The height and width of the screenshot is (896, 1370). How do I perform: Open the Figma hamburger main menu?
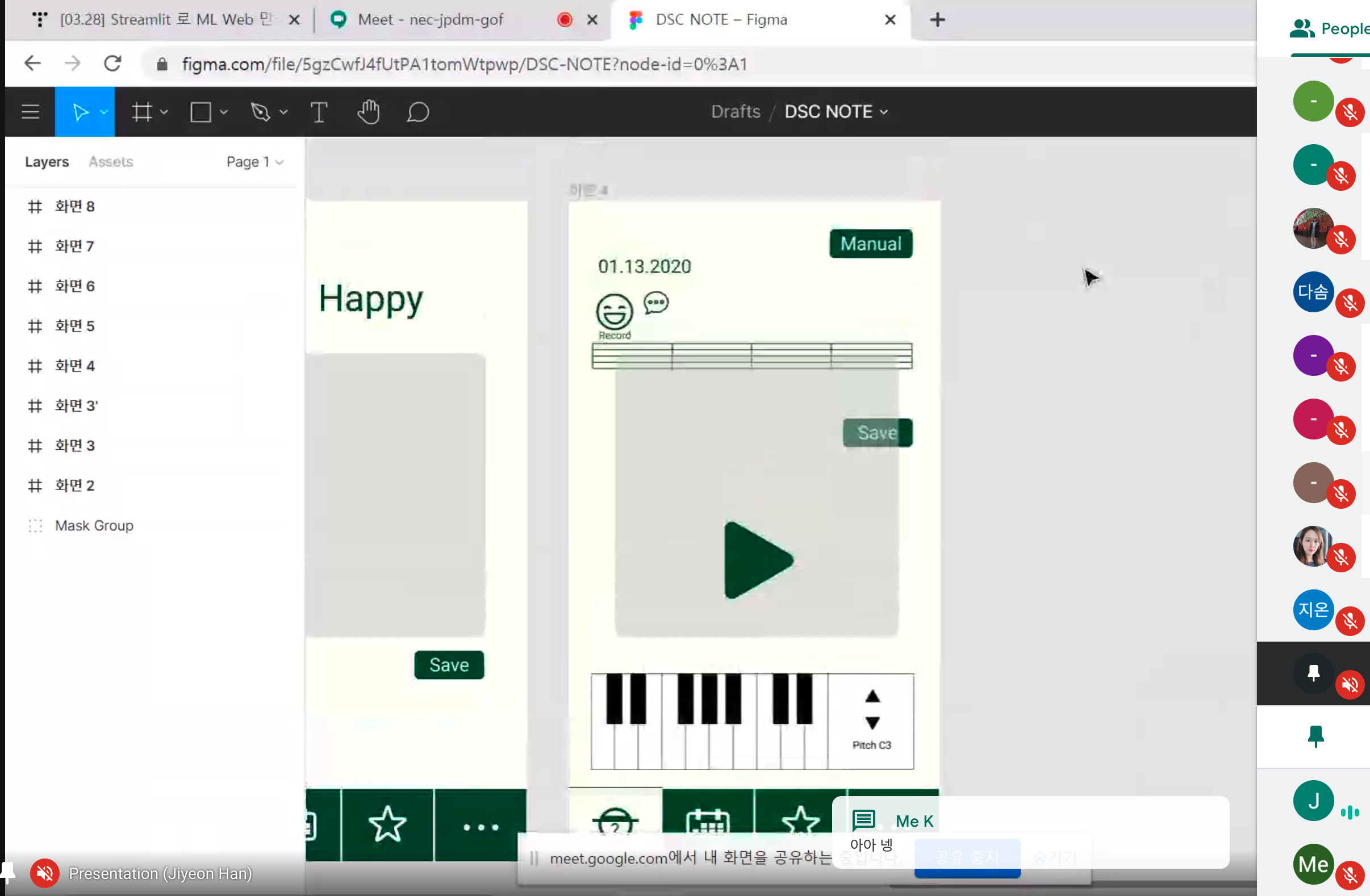pyautogui.click(x=30, y=112)
